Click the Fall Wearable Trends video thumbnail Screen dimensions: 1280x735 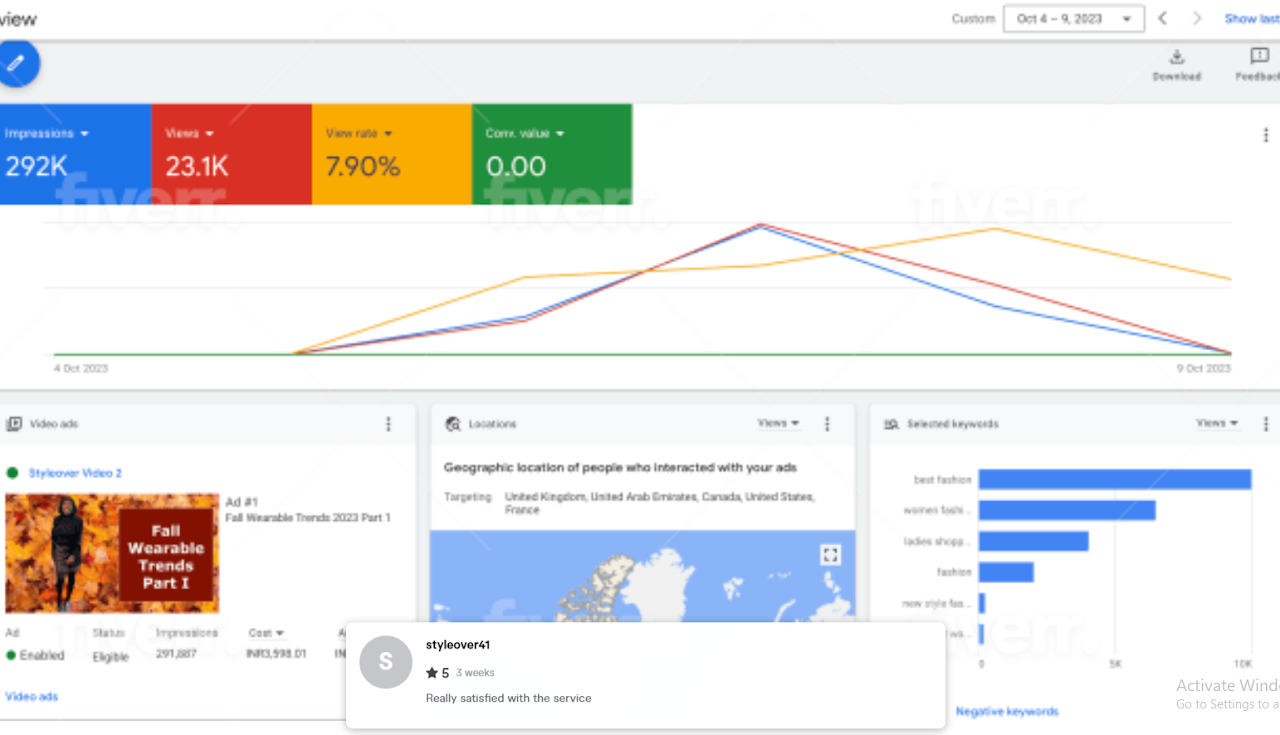pyautogui.click(x=112, y=553)
